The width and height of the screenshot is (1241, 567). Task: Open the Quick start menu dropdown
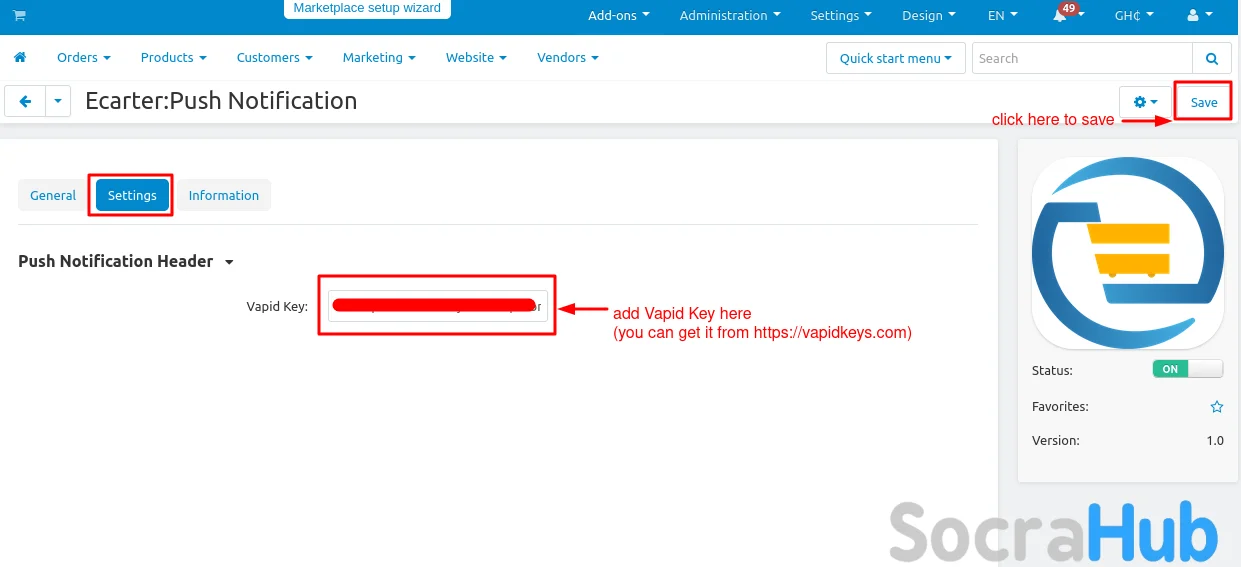896,58
